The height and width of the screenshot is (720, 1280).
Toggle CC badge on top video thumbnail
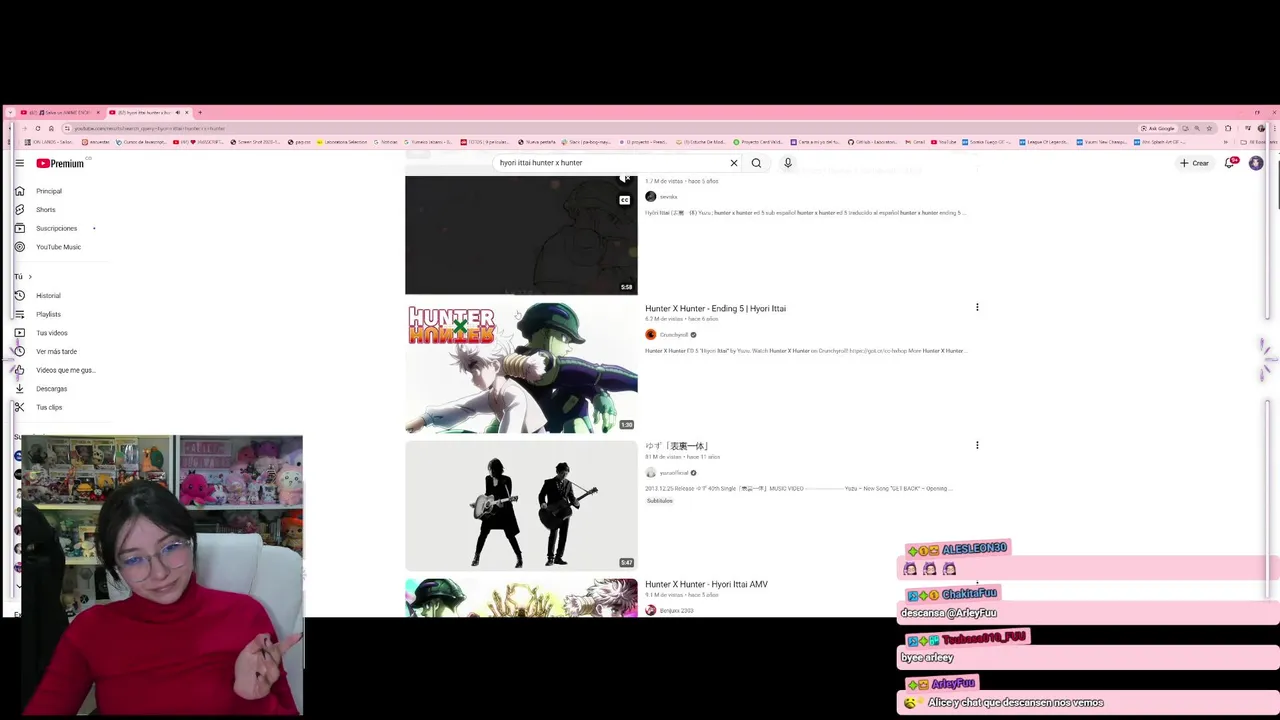(x=624, y=200)
